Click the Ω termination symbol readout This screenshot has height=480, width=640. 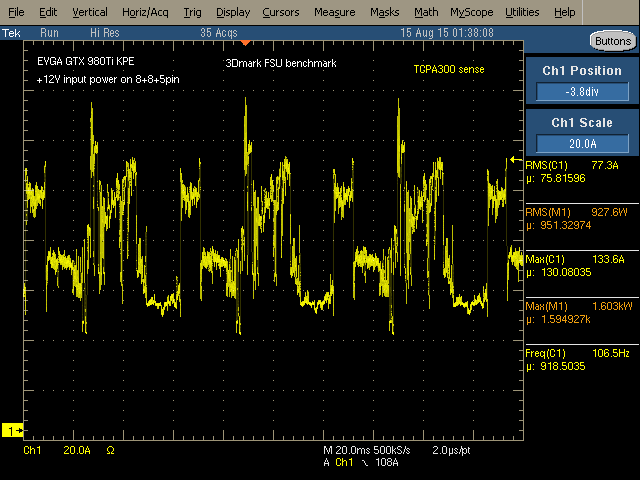(110, 450)
